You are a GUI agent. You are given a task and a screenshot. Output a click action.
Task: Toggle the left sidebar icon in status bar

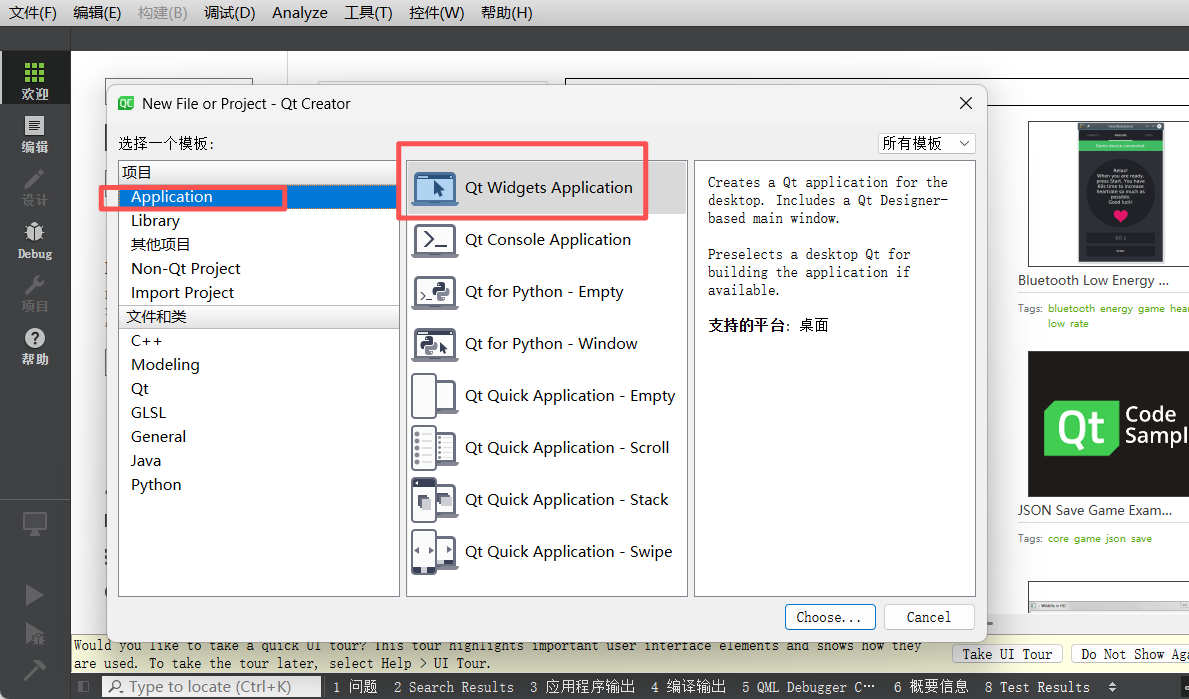click(x=83, y=687)
